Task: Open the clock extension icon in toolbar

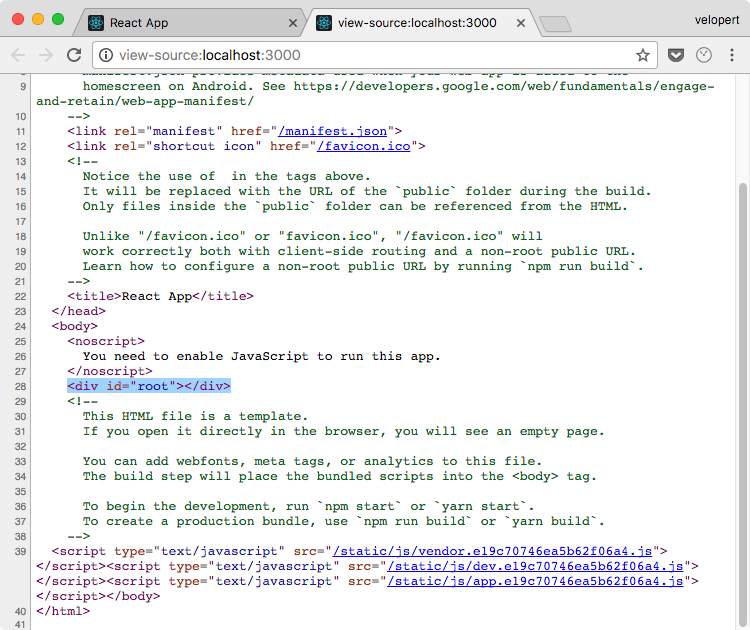Action: [x=704, y=55]
